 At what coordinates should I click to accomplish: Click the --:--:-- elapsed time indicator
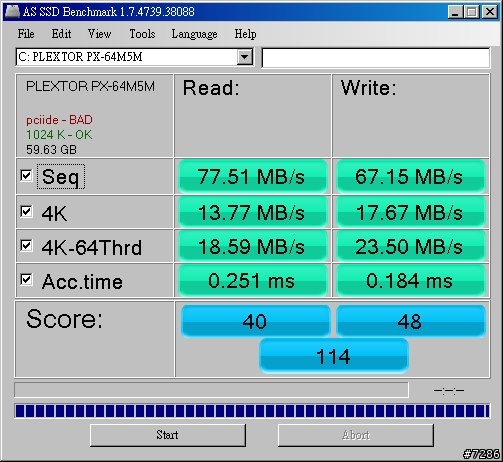(x=449, y=390)
